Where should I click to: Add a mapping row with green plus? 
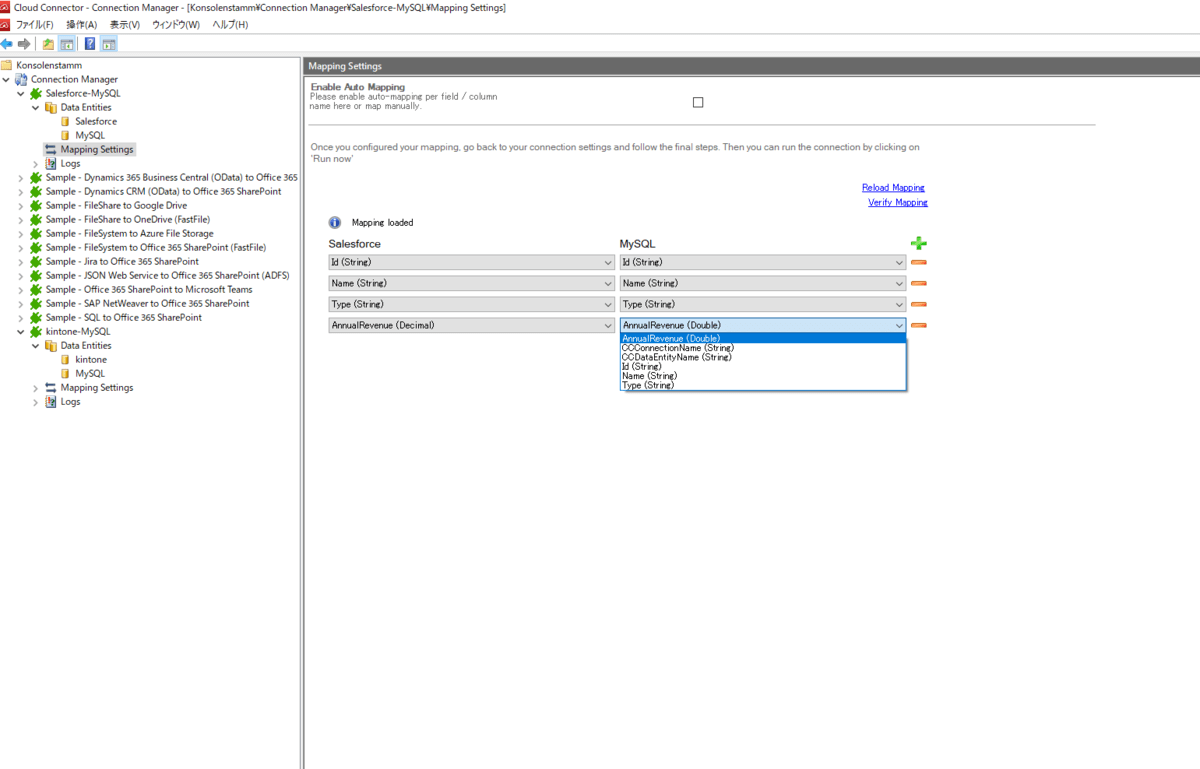[x=919, y=243]
